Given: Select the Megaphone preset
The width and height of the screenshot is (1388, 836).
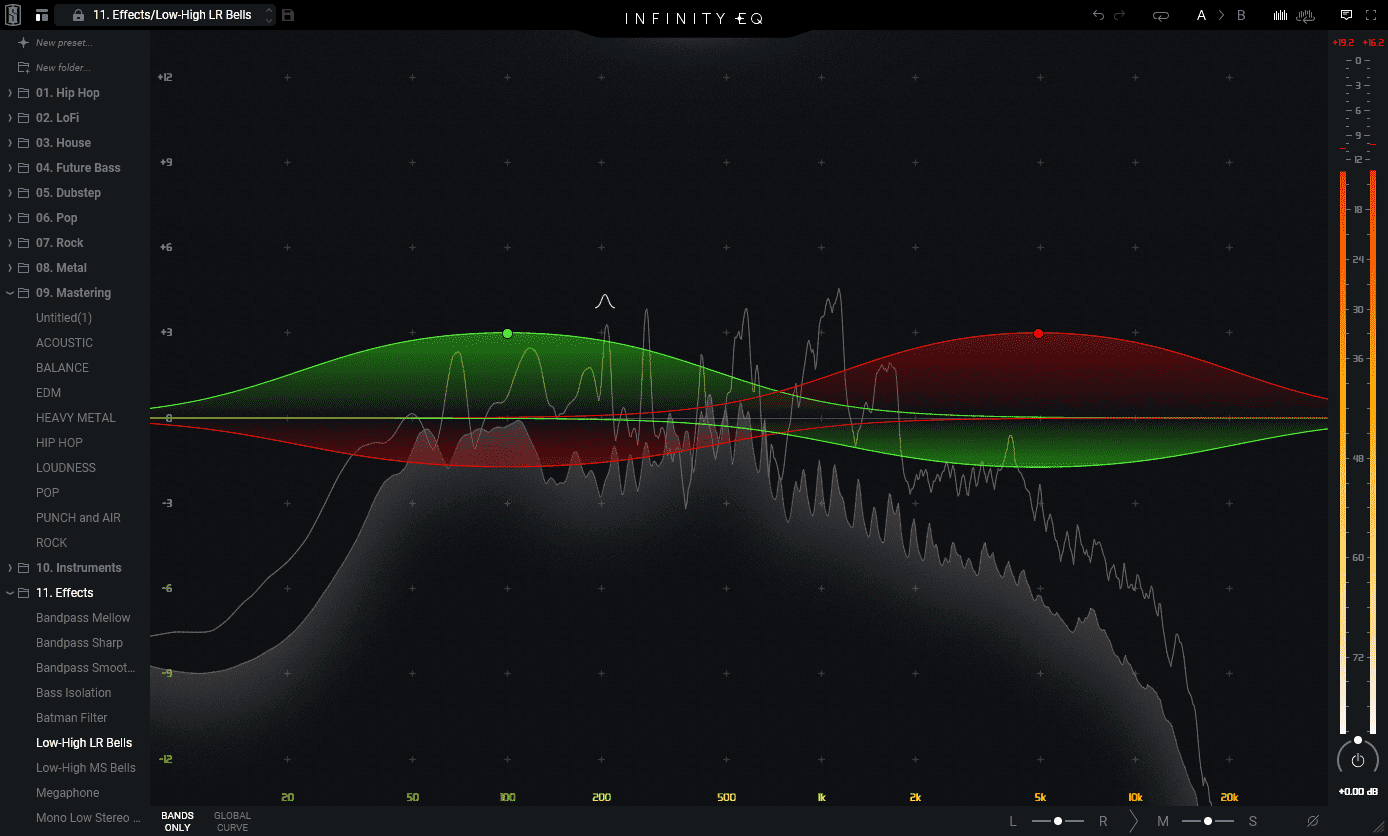Looking at the screenshot, I should point(68,793).
